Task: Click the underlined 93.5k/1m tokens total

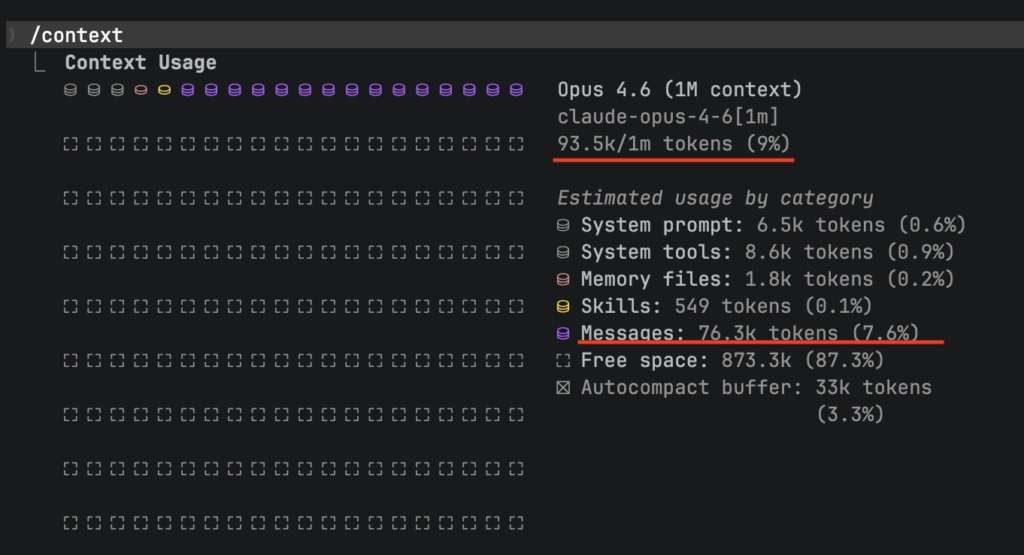Action: [675, 144]
